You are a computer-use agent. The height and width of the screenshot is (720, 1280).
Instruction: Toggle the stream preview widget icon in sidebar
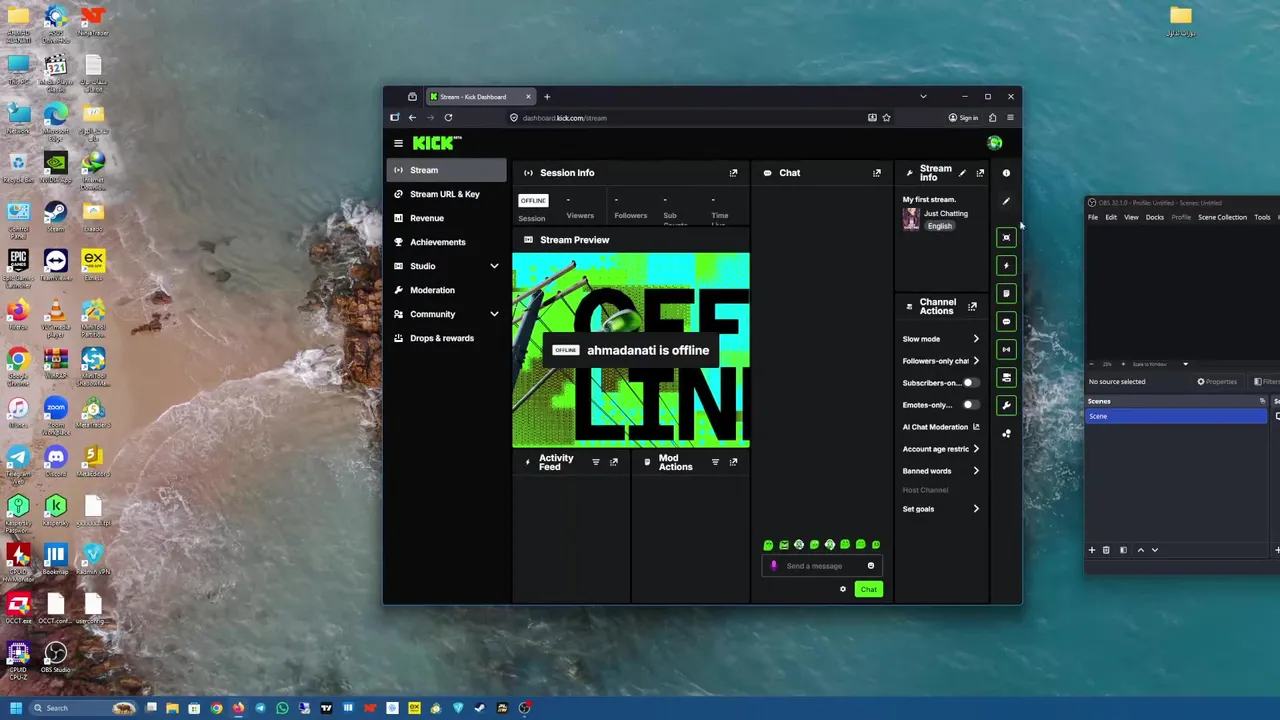[1006, 237]
